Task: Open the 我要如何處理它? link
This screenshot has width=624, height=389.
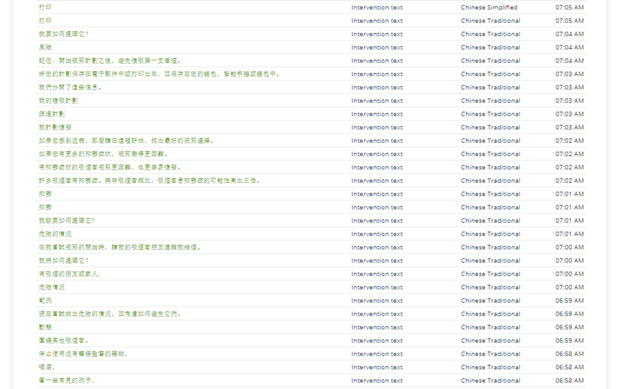Action: pyautogui.click(x=64, y=34)
